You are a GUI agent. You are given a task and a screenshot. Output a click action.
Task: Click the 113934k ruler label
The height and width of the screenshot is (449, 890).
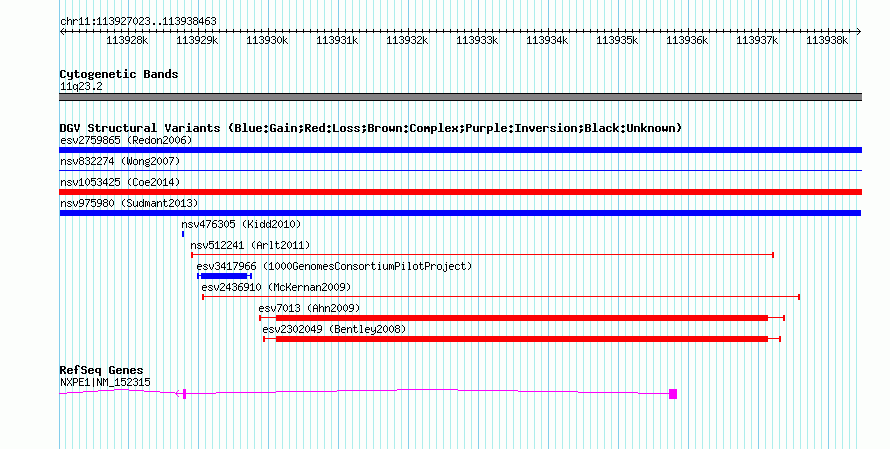[547, 41]
